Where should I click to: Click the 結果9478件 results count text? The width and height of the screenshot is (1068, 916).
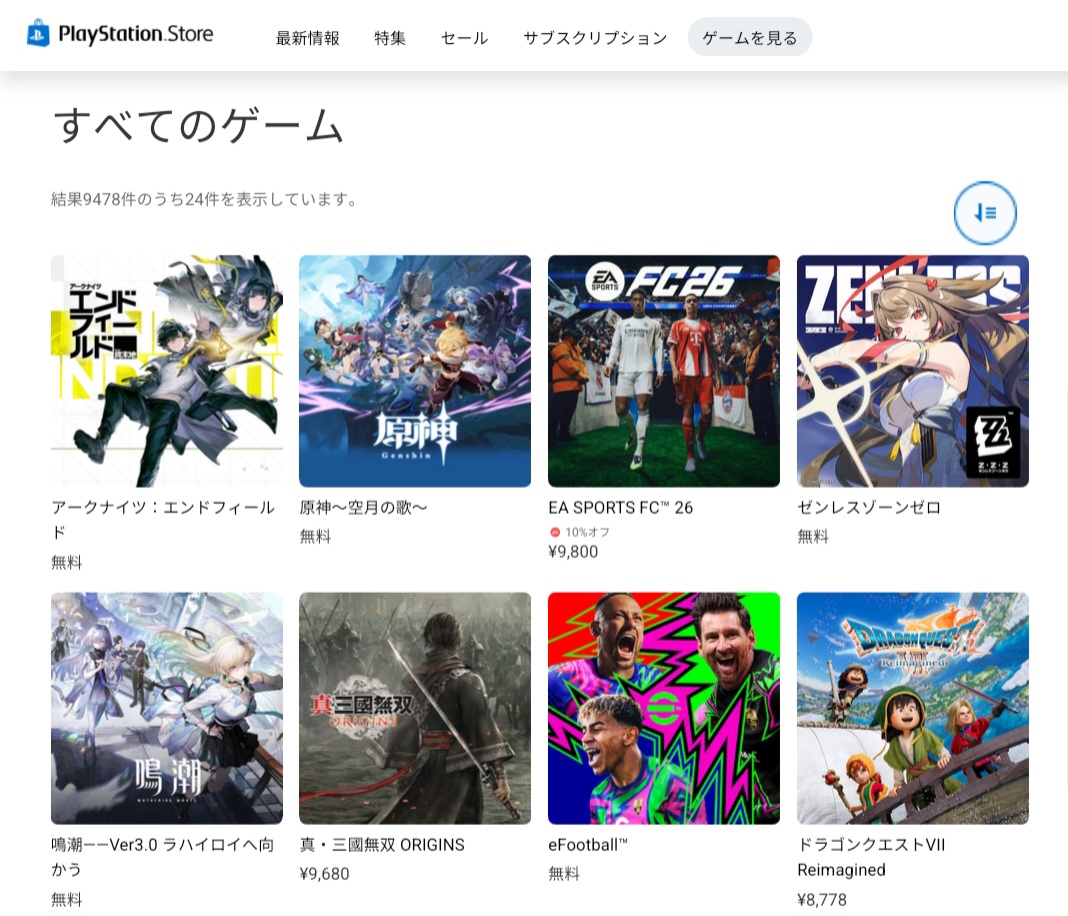tap(204, 199)
